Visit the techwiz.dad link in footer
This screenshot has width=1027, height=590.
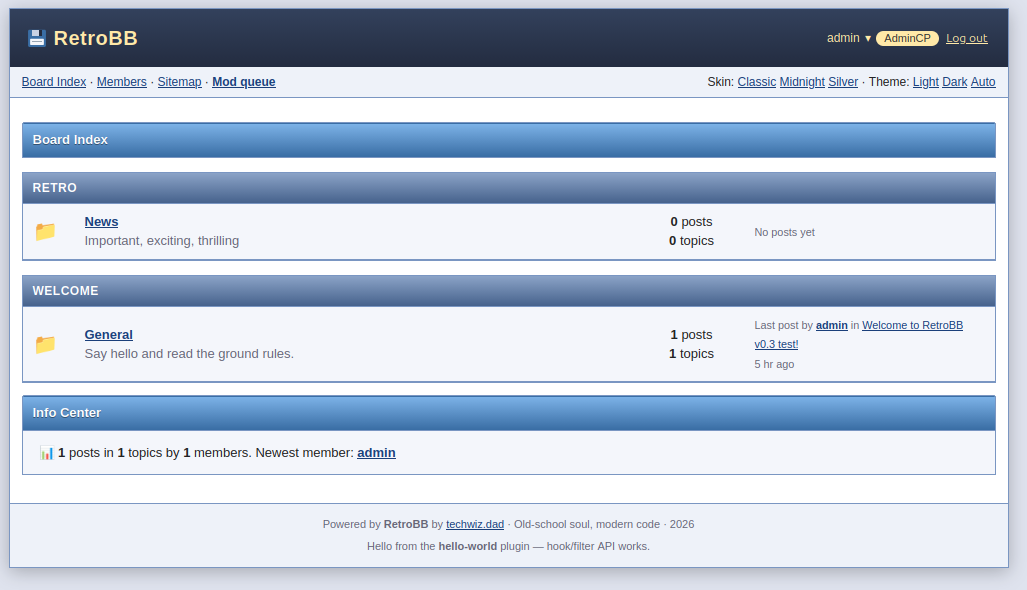[x=475, y=525]
